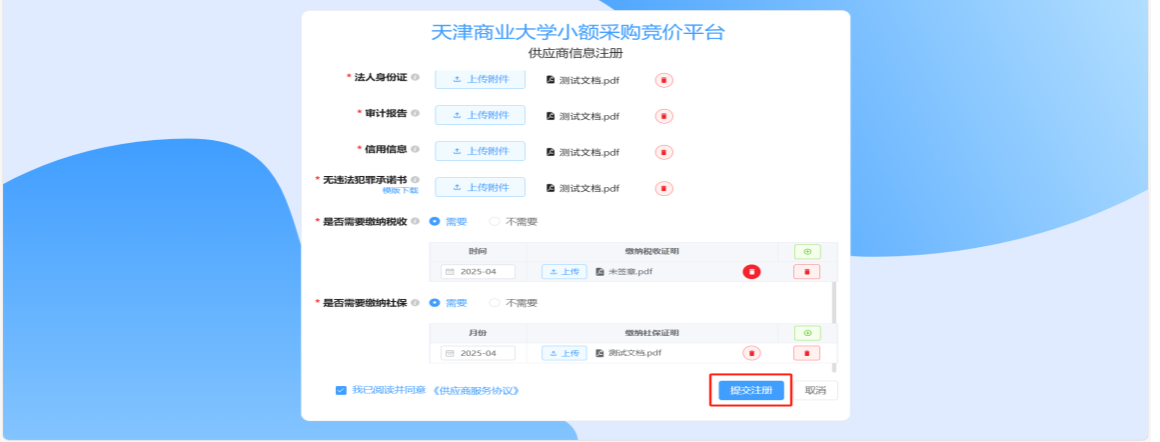Delete the tax certificate table row
The image size is (1160, 442).
[x=807, y=272]
